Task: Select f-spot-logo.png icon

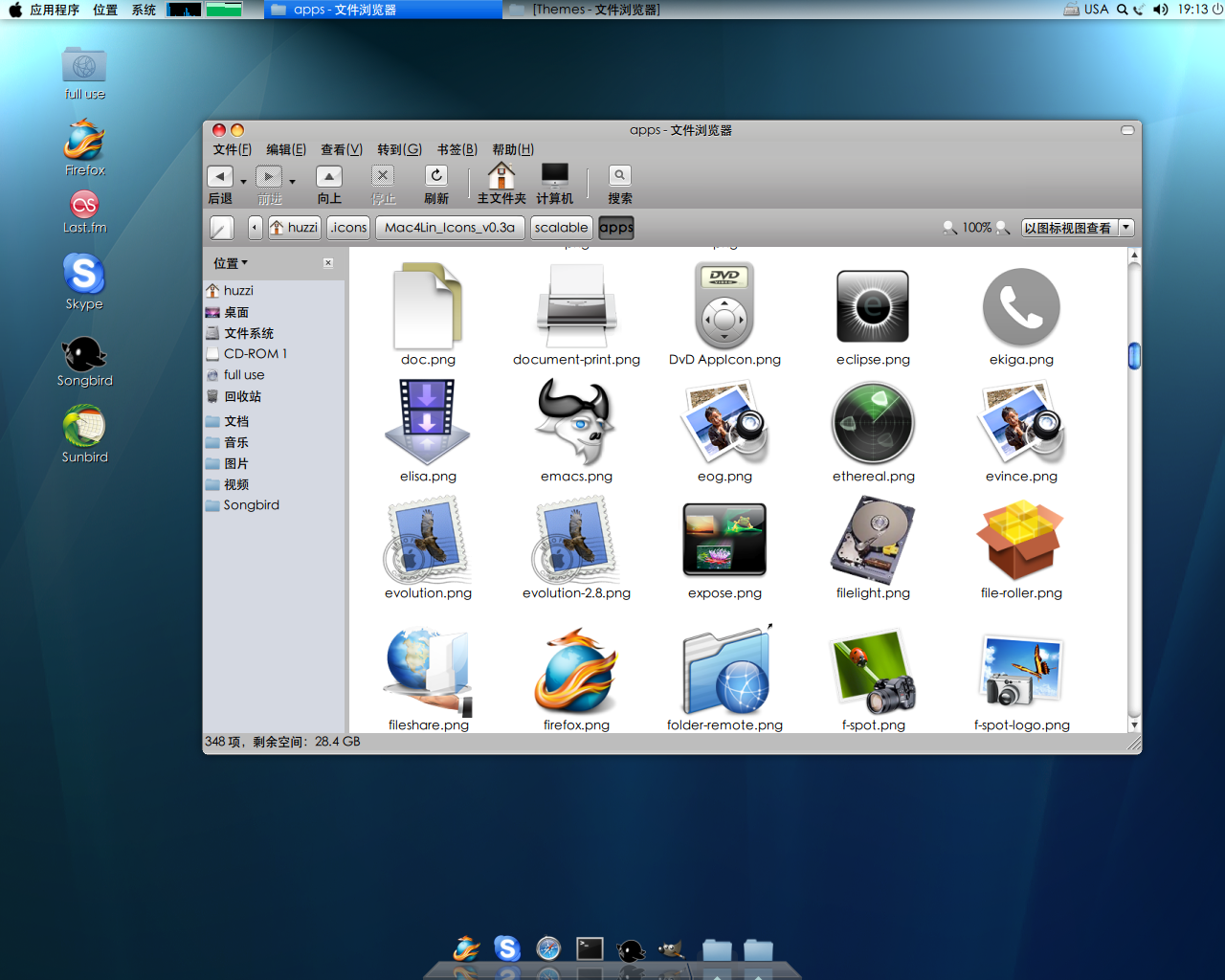Action: click(x=1021, y=671)
